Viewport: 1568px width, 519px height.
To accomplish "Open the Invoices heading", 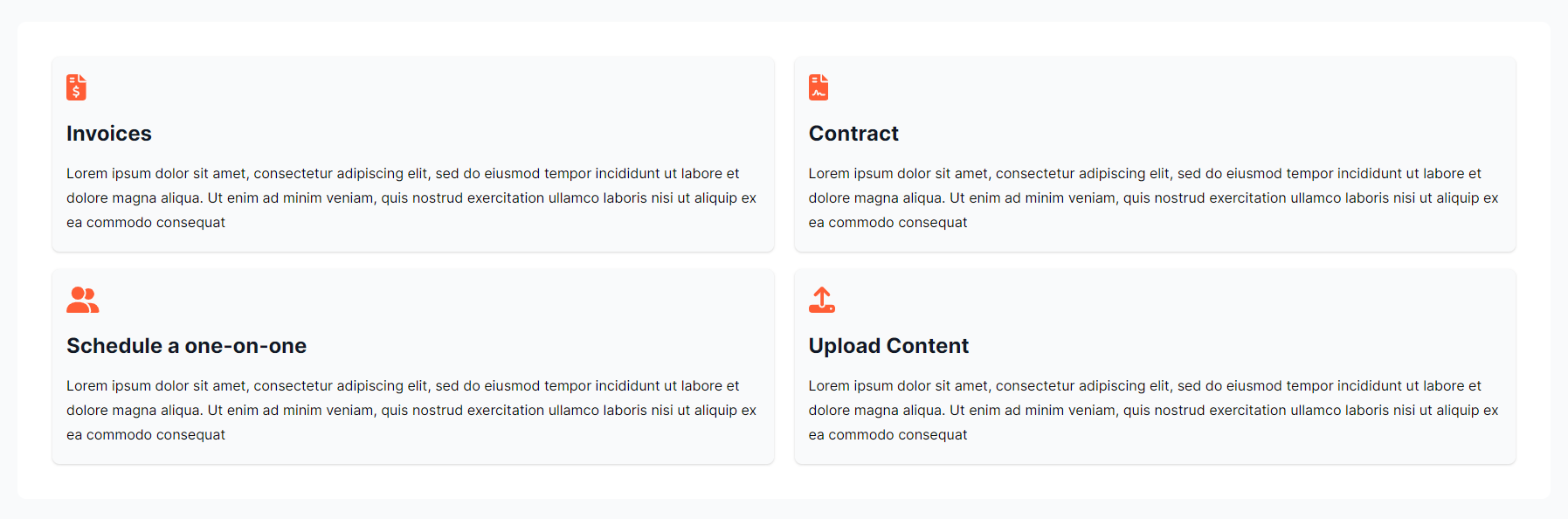I will (109, 134).
